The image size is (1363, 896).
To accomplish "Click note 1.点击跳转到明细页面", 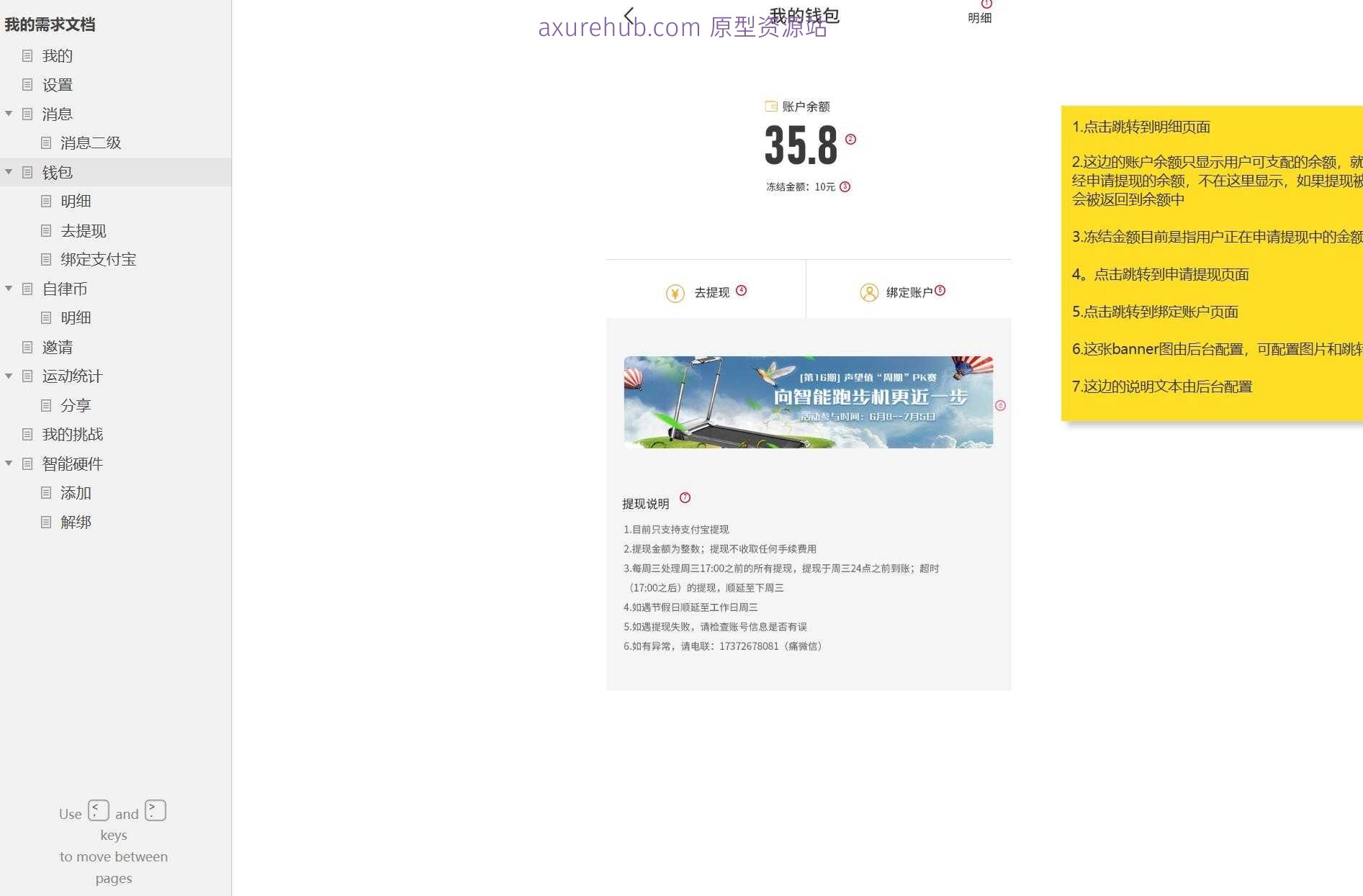I will pos(1141,127).
